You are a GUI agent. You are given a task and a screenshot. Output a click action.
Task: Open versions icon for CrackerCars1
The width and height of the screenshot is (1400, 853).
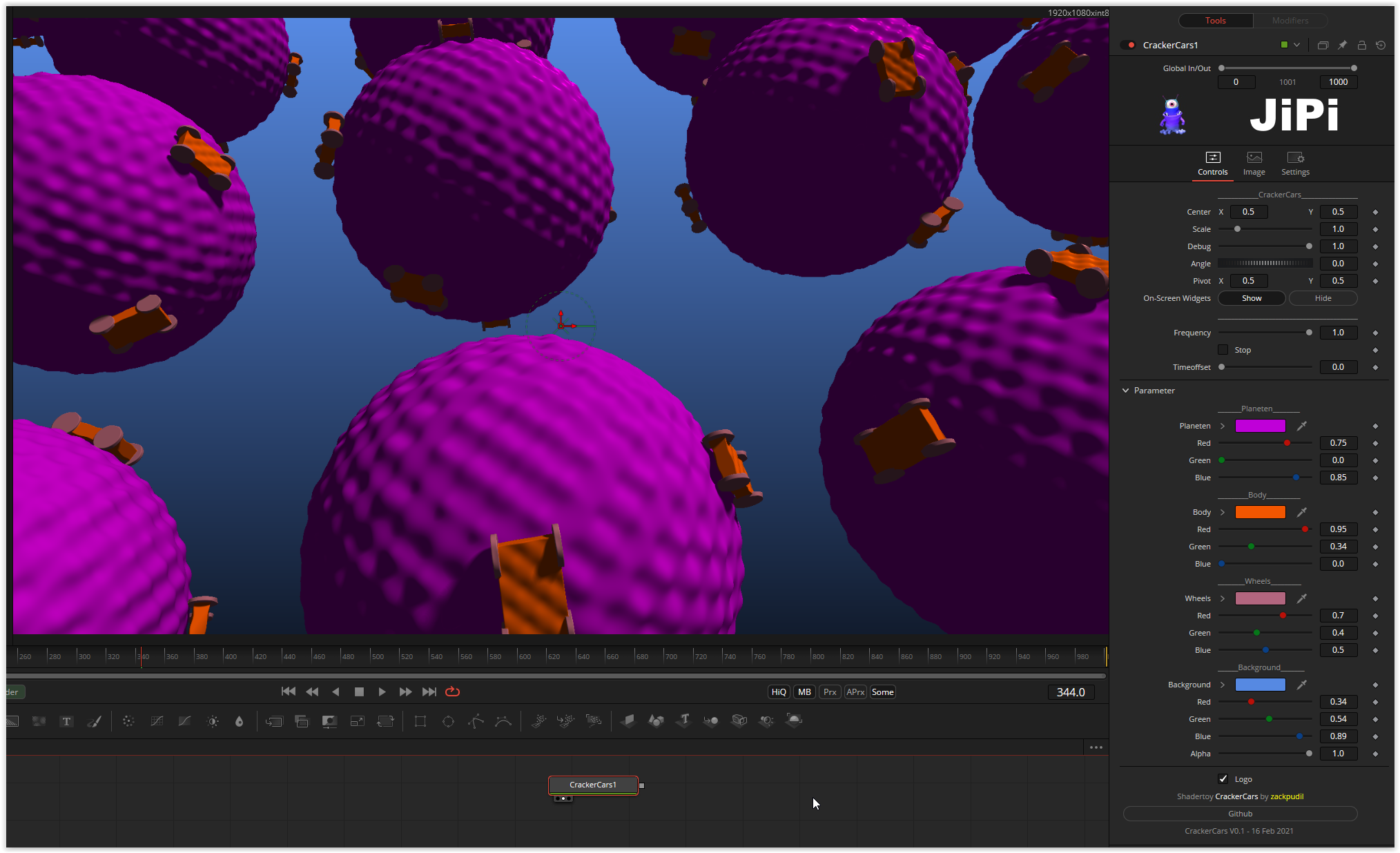pyautogui.click(x=1323, y=45)
